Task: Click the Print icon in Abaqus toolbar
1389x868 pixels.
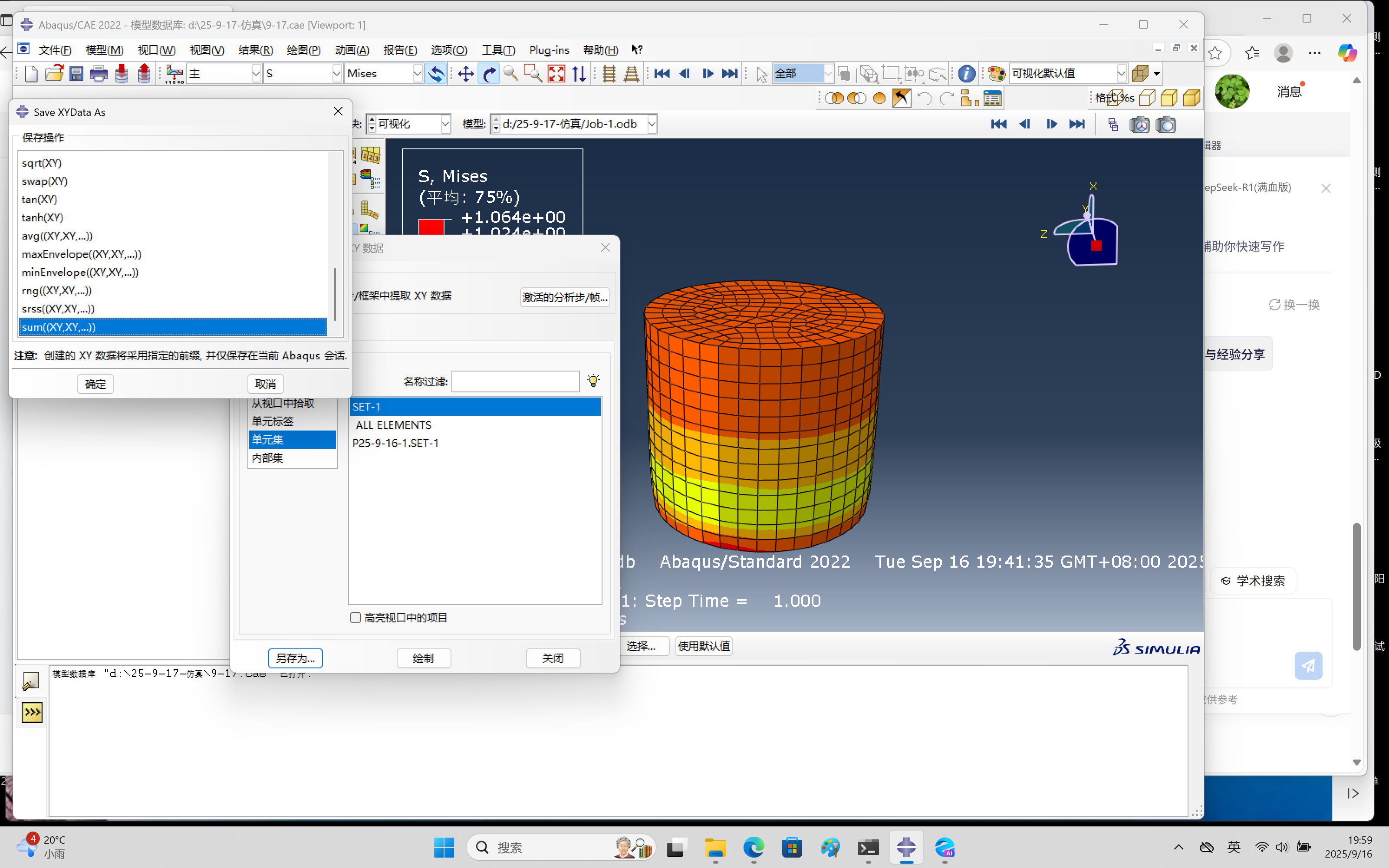Action: coord(99,73)
